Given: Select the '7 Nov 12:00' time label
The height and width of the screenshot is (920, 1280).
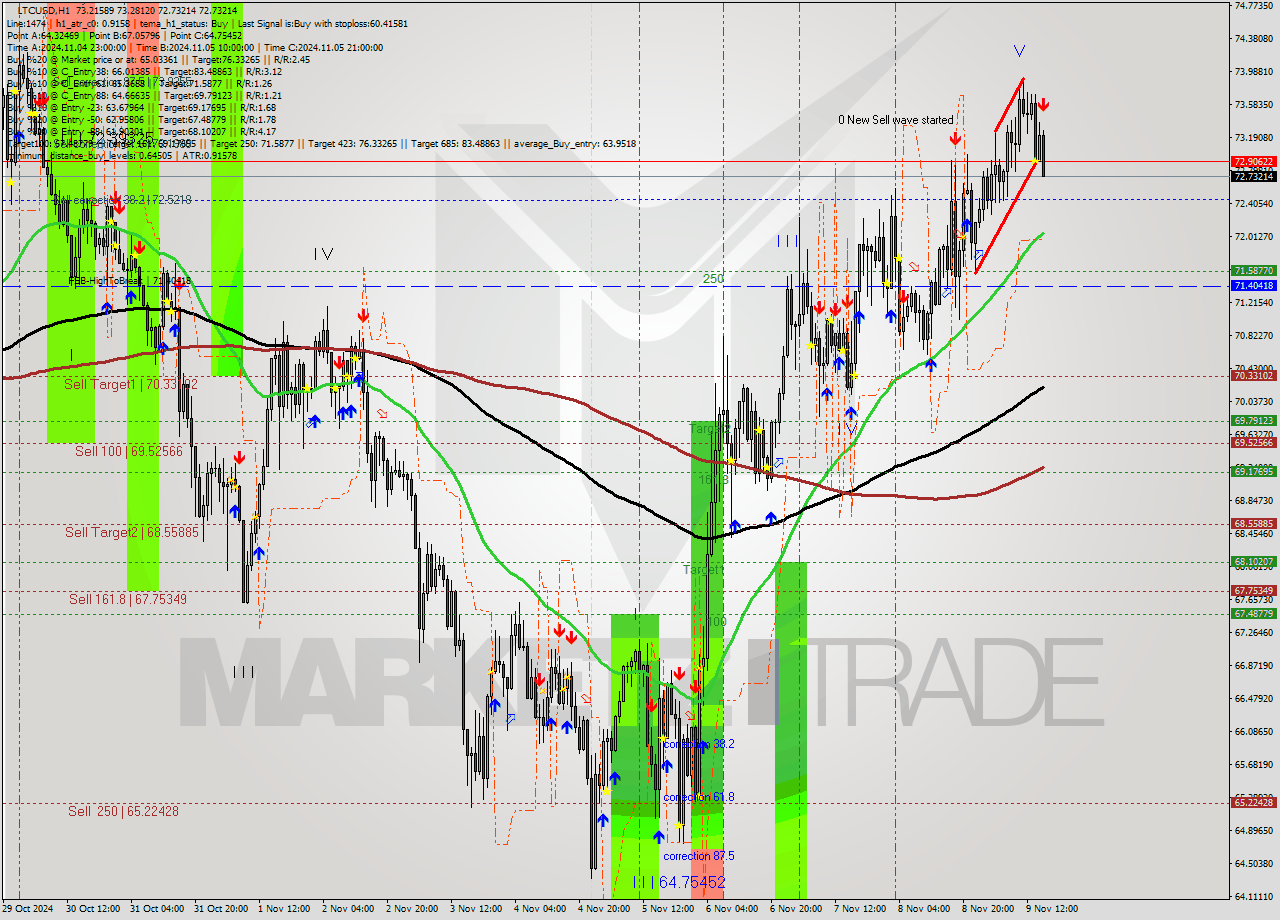Looking at the screenshot, I should tap(860, 910).
